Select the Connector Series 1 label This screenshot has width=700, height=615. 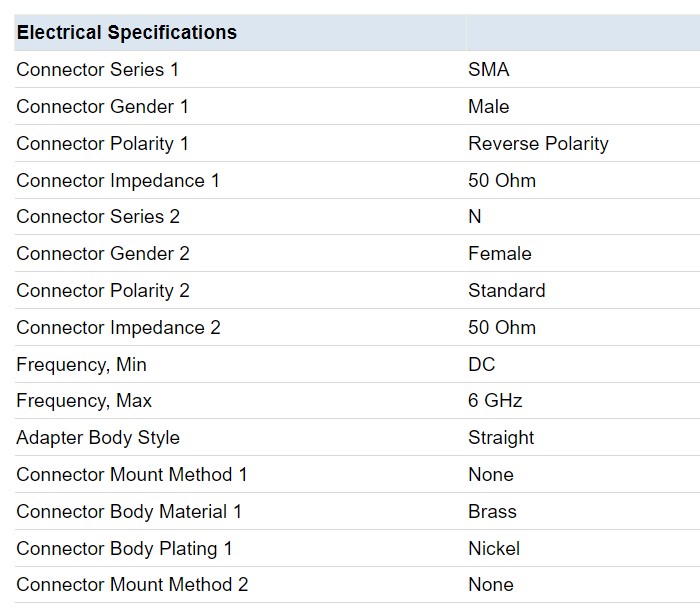pos(97,70)
